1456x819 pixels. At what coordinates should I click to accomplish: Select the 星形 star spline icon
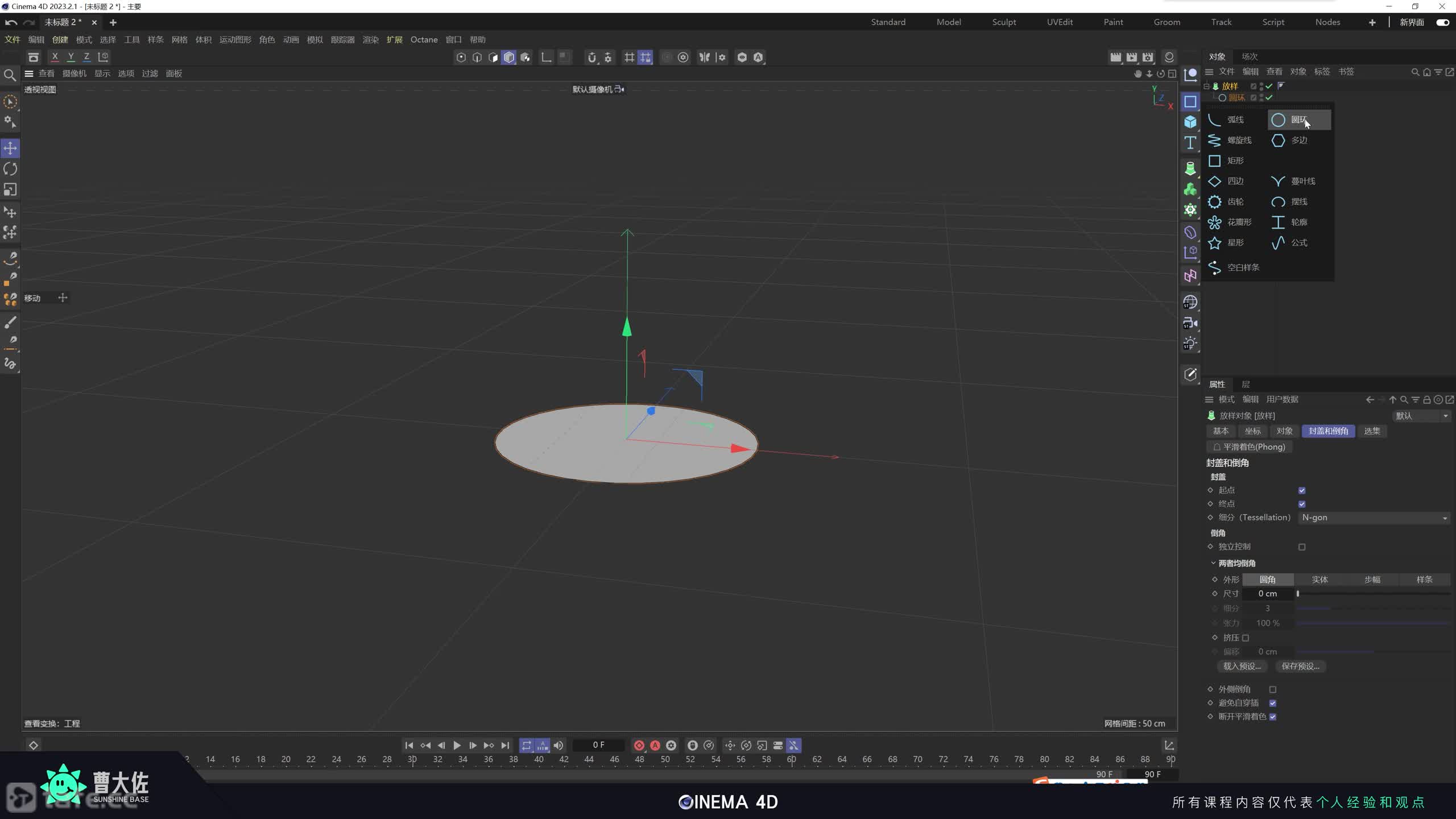[1214, 243]
